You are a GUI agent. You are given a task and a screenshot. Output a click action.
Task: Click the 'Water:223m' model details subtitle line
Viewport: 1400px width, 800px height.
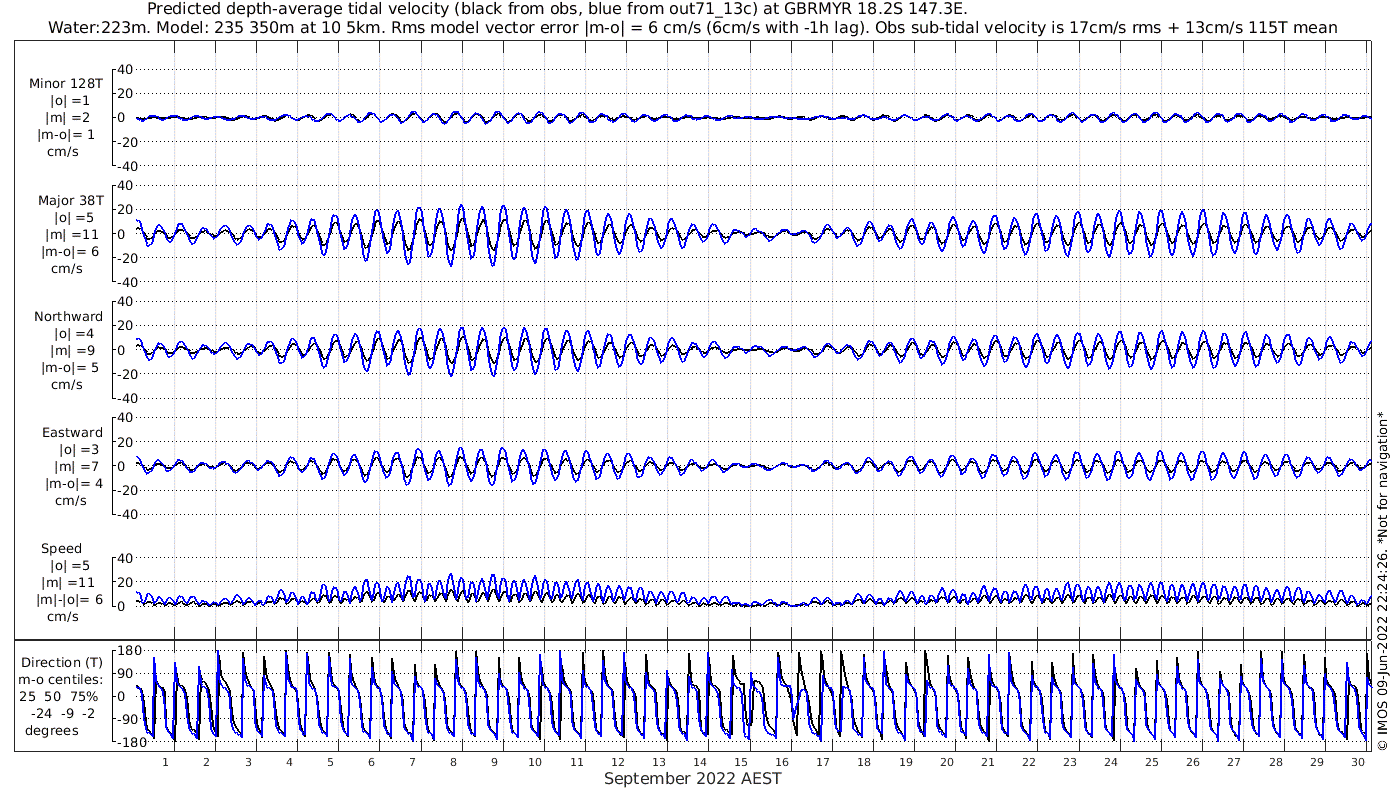coord(692,27)
